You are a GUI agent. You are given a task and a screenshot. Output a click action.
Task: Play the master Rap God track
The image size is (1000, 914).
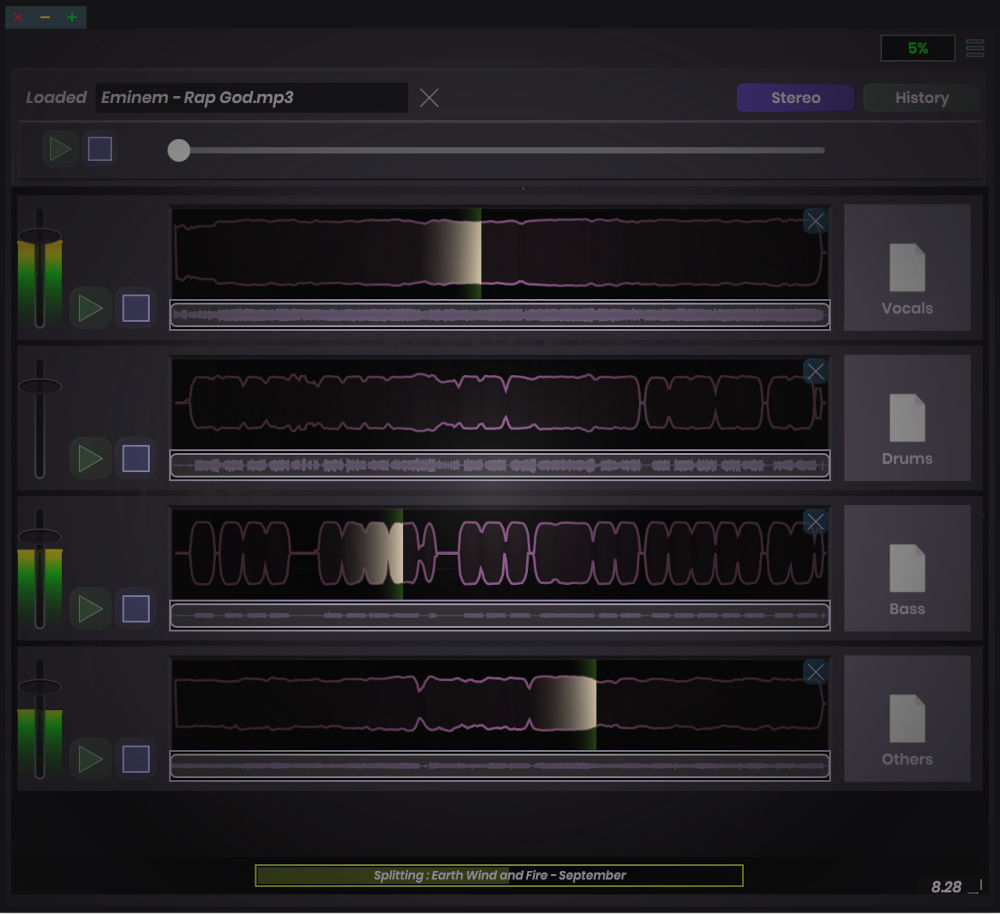coord(59,149)
